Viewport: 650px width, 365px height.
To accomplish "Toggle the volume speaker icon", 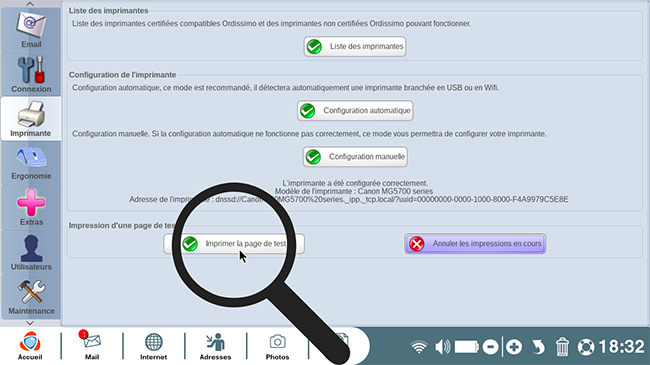I will (x=442, y=347).
